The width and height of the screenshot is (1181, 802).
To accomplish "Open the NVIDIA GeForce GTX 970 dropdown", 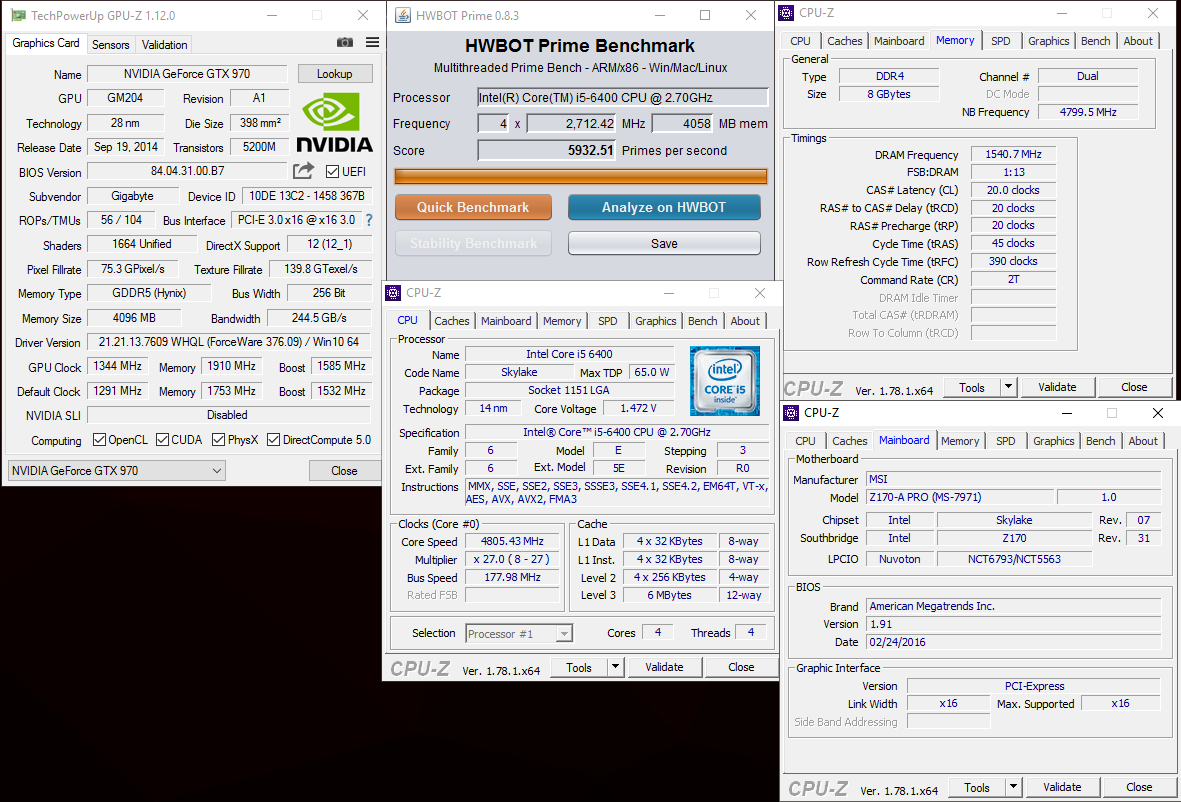I will coord(117,471).
